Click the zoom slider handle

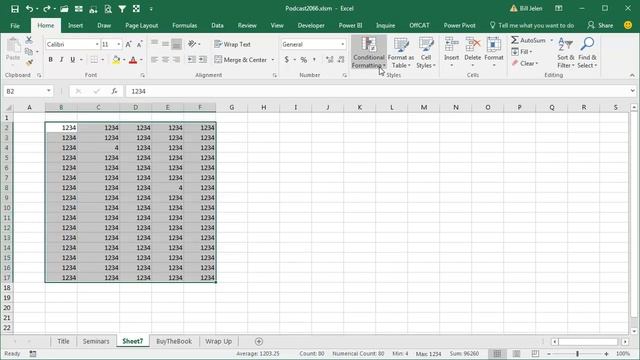tap(577, 353)
